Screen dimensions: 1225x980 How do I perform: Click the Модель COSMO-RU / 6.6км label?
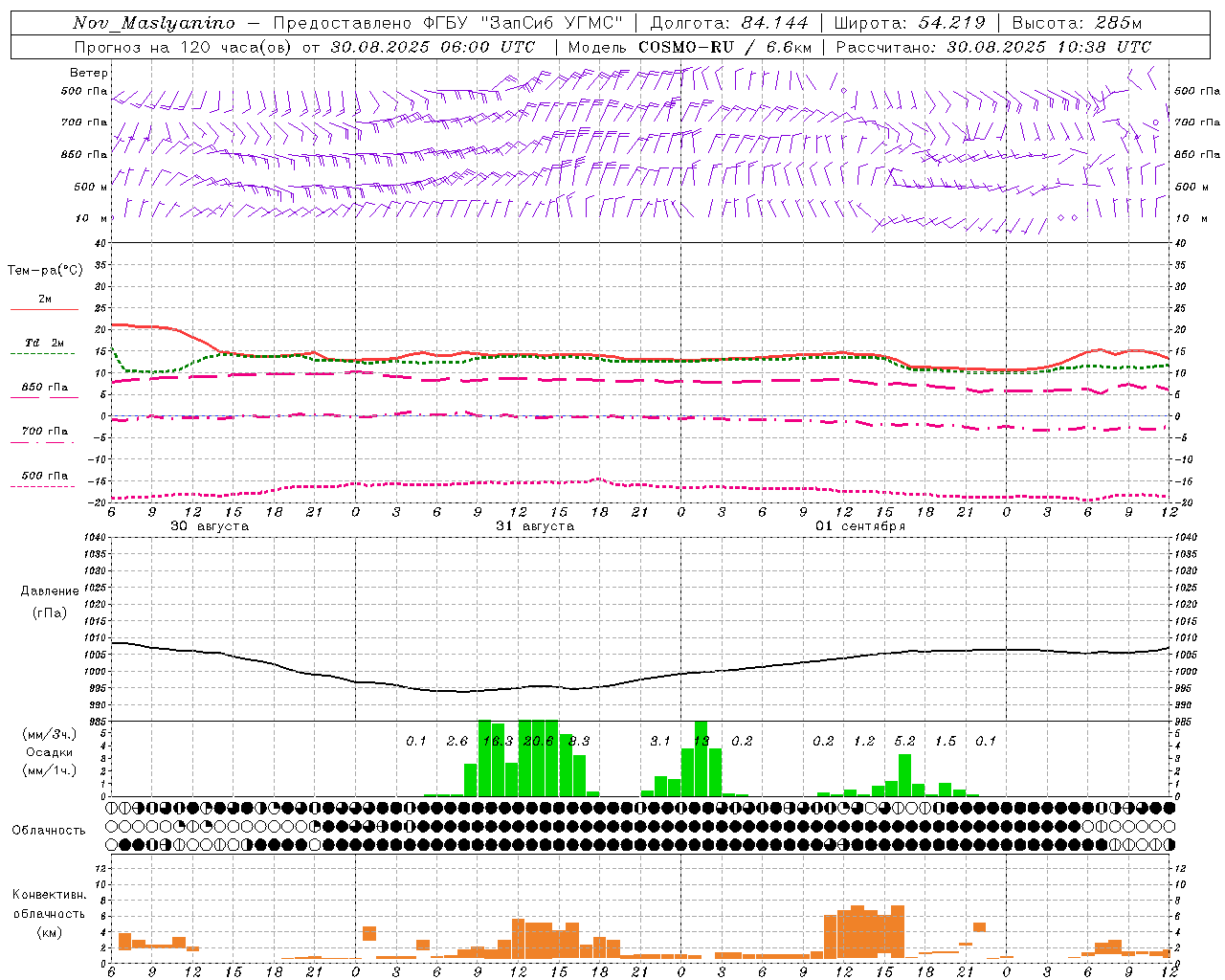coord(689,47)
